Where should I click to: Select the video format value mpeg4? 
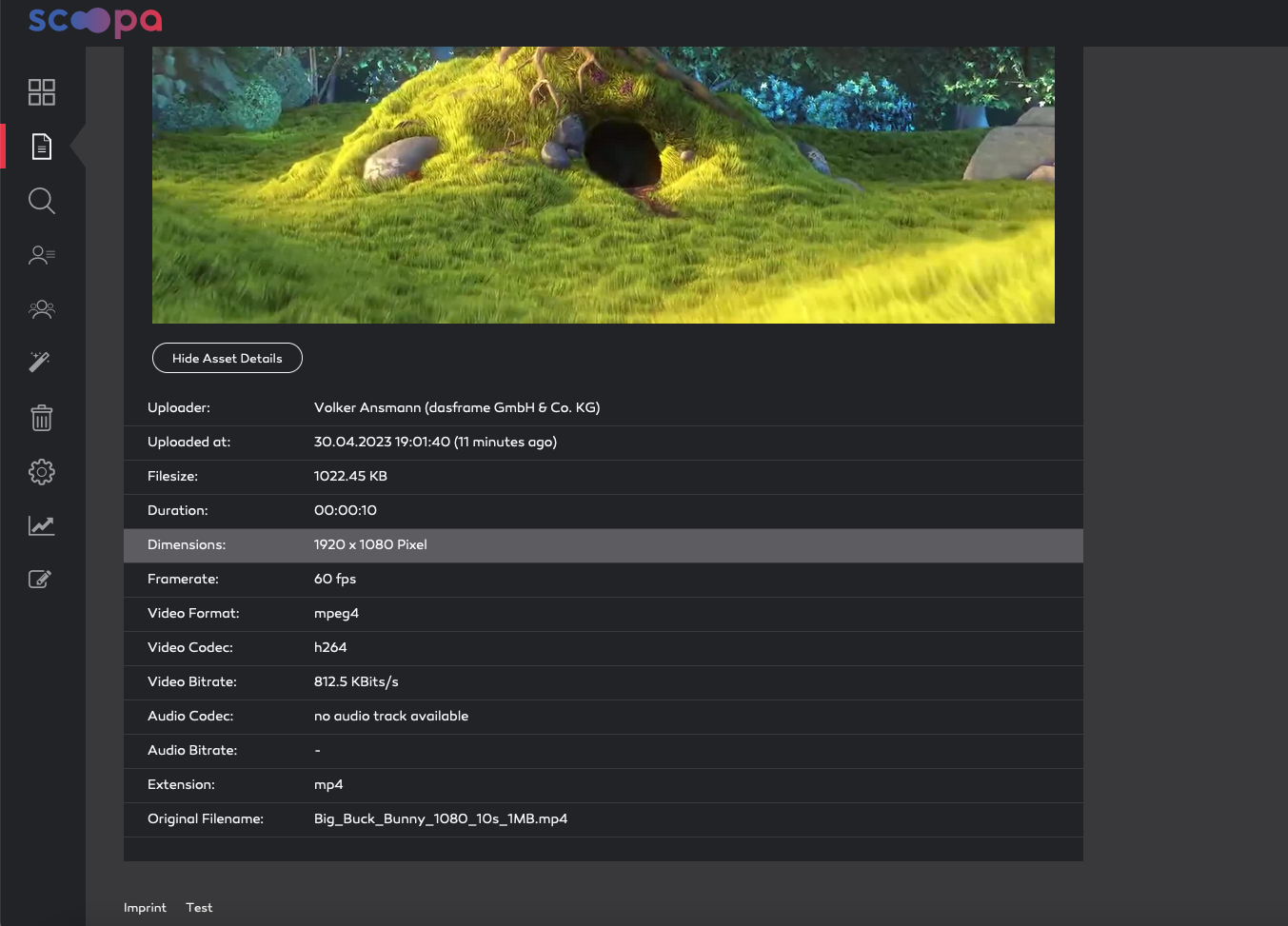point(336,613)
